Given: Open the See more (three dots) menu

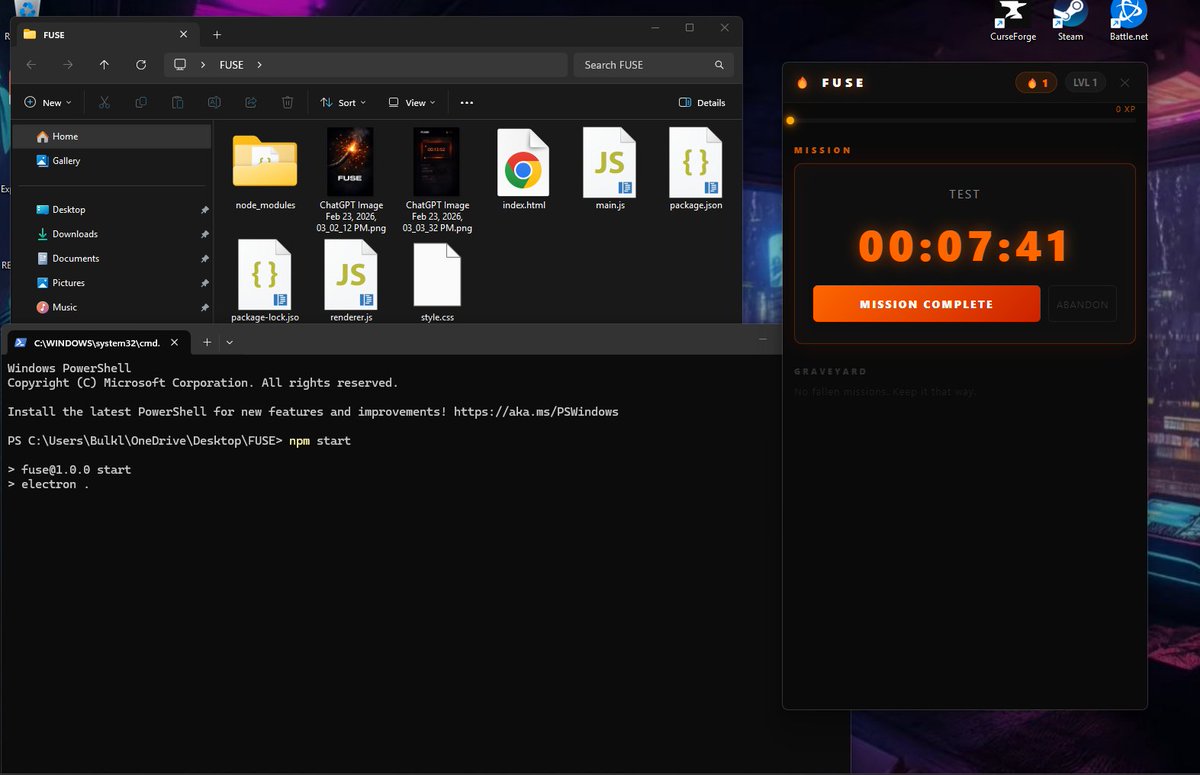Looking at the screenshot, I should point(466,102).
